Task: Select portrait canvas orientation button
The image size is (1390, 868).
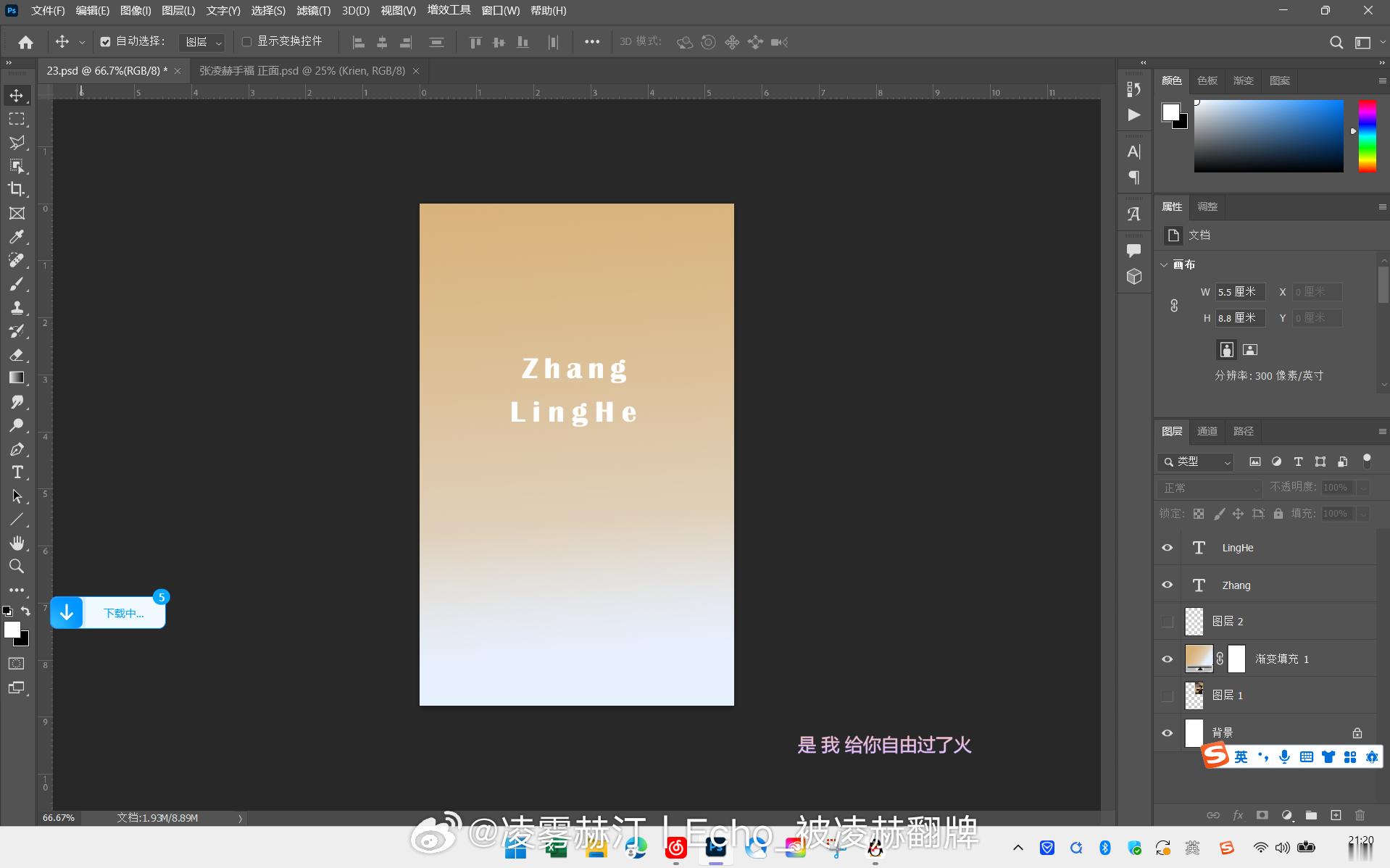Action: click(1226, 350)
